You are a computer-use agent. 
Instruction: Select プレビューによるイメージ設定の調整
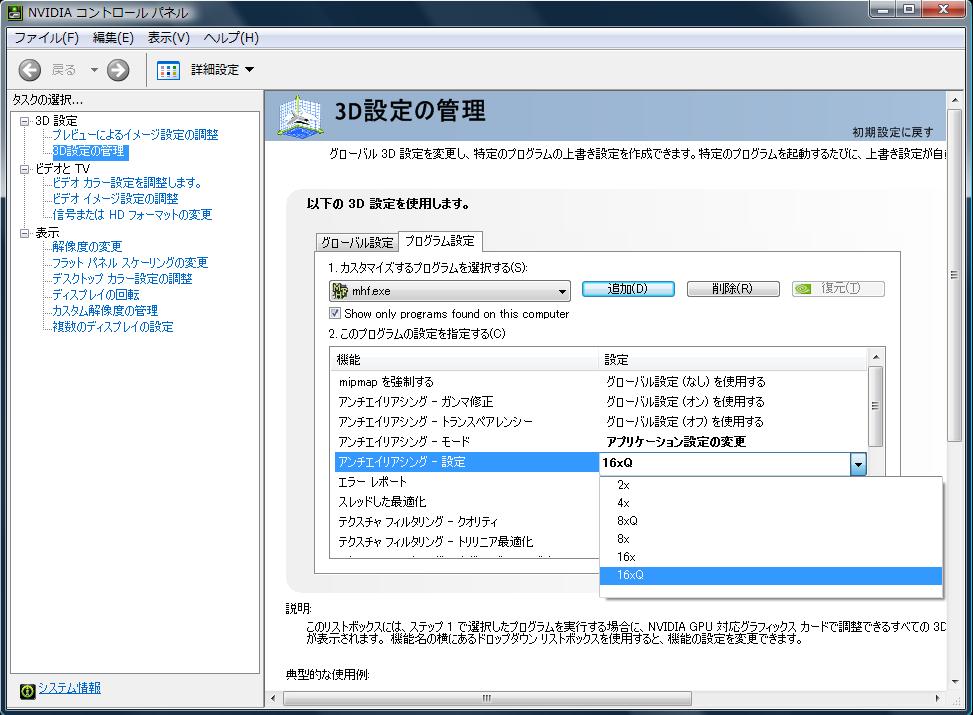135,135
